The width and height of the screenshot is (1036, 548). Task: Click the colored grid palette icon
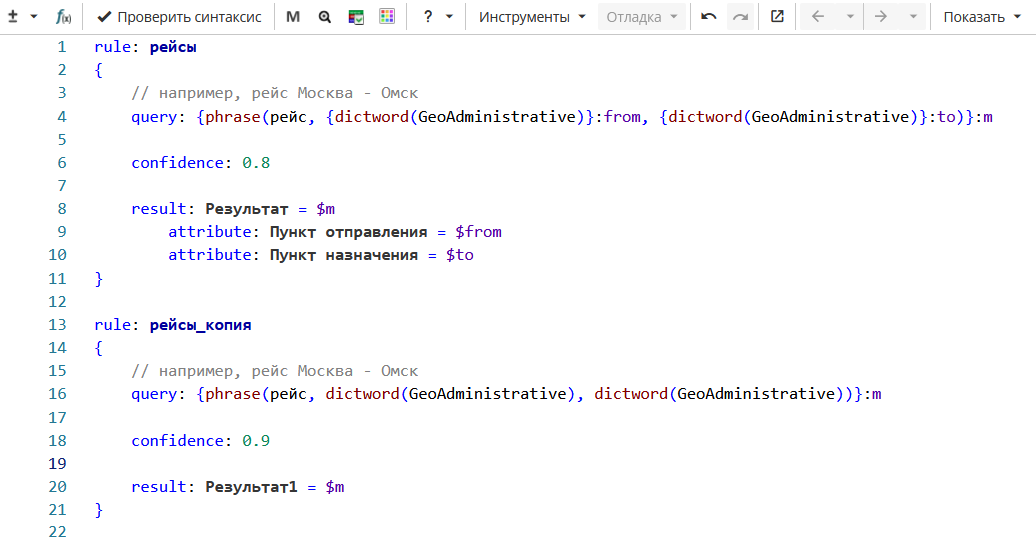(387, 17)
